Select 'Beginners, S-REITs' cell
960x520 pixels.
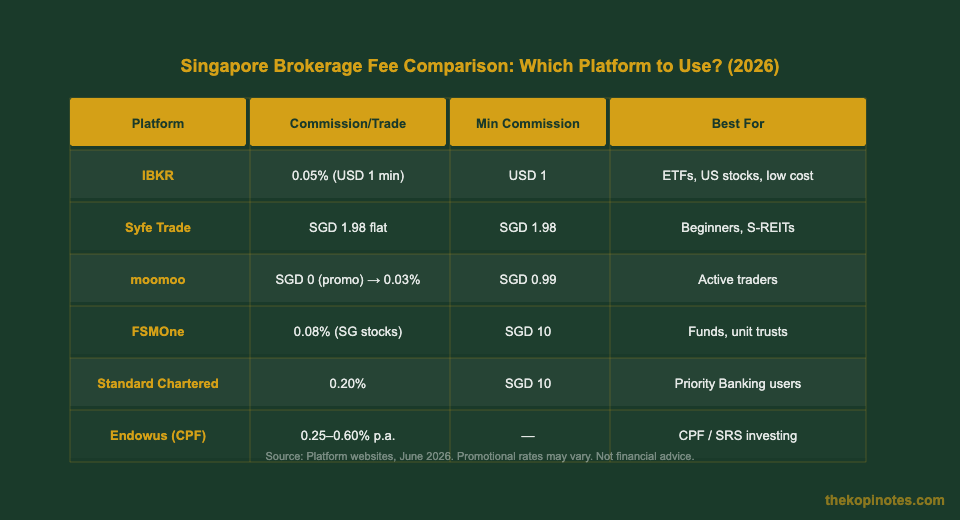(x=738, y=228)
